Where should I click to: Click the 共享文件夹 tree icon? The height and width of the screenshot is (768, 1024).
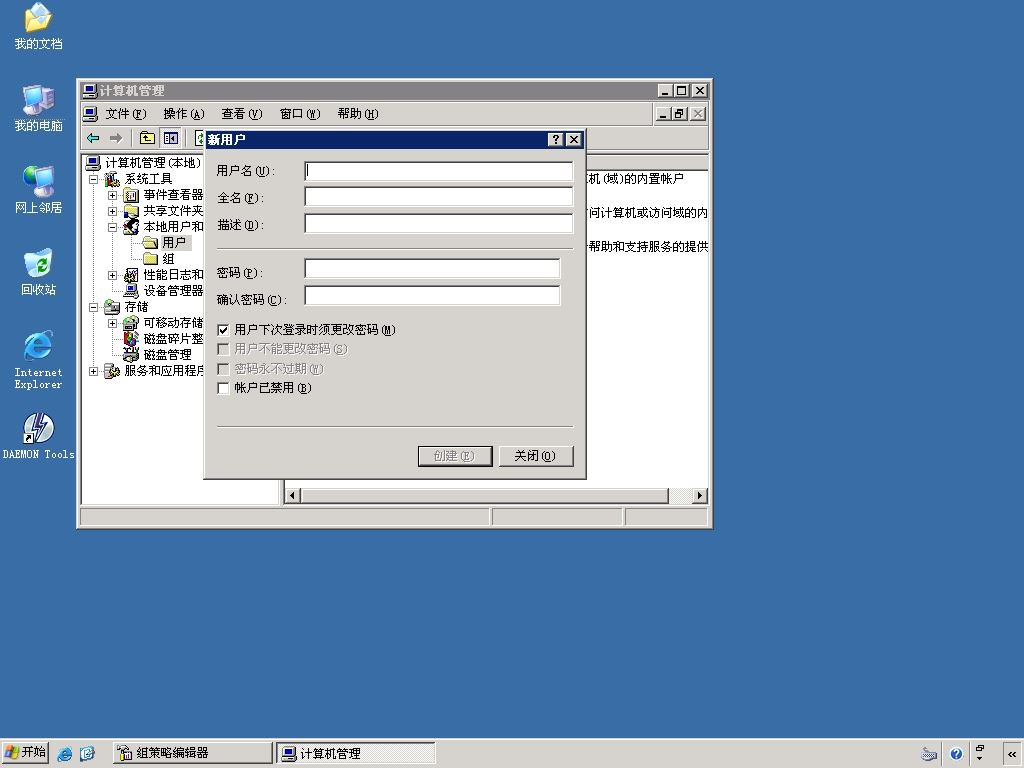click(131, 210)
